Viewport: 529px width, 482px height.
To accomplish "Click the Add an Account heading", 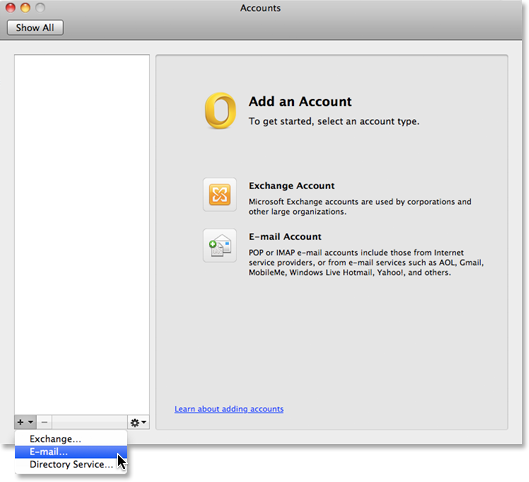I will coord(300,101).
